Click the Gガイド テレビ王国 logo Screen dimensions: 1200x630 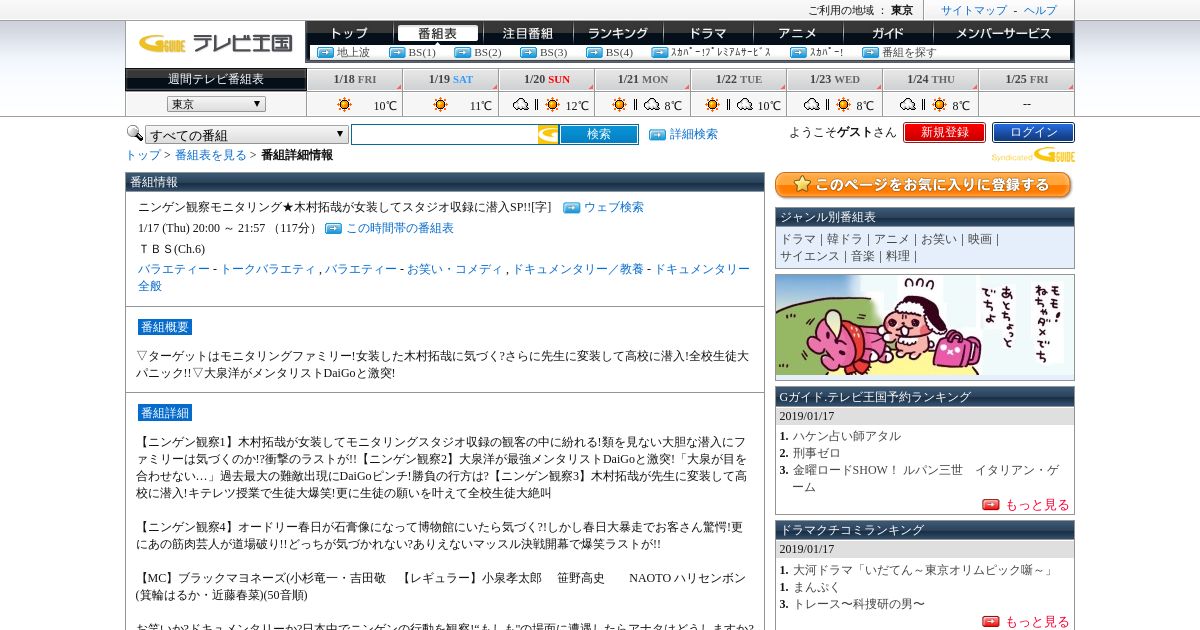(215, 43)
